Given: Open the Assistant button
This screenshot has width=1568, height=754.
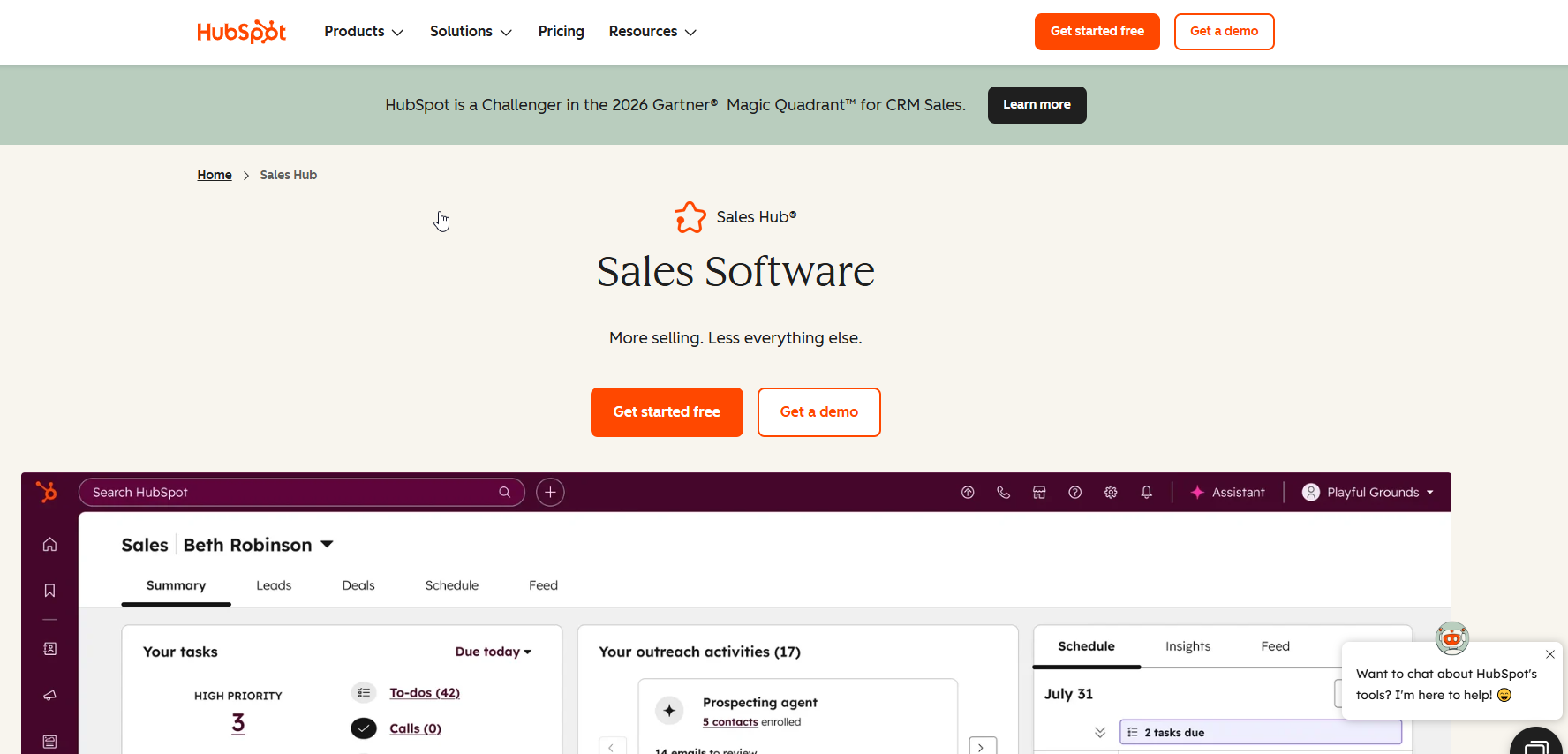Looking at the screenshot, I should coord(1227,493).
